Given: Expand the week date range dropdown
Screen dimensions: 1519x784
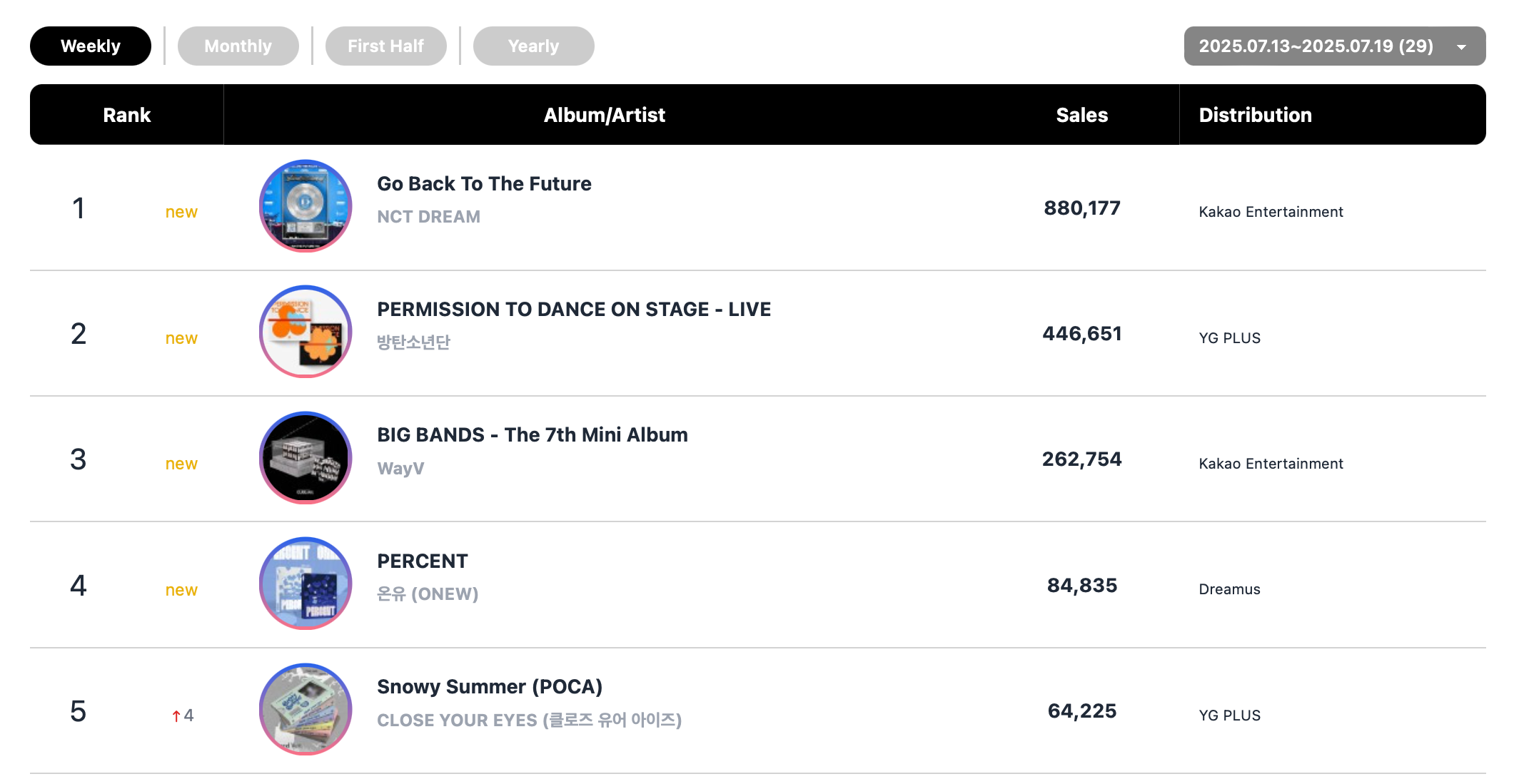Looking at the screenshot, I should [1335, 46].
